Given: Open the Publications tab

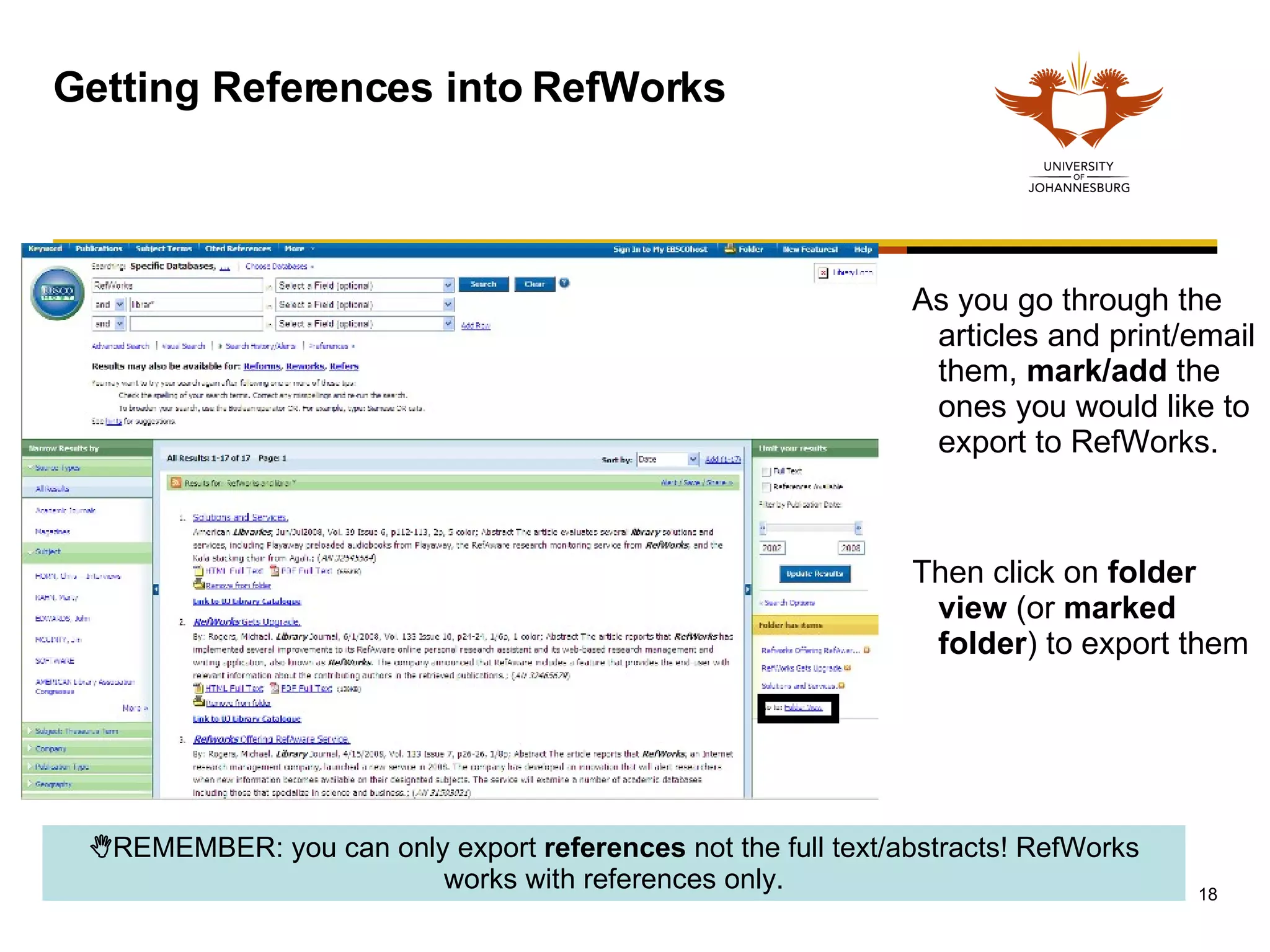Looking at the screenshot, I should (99, 249).
